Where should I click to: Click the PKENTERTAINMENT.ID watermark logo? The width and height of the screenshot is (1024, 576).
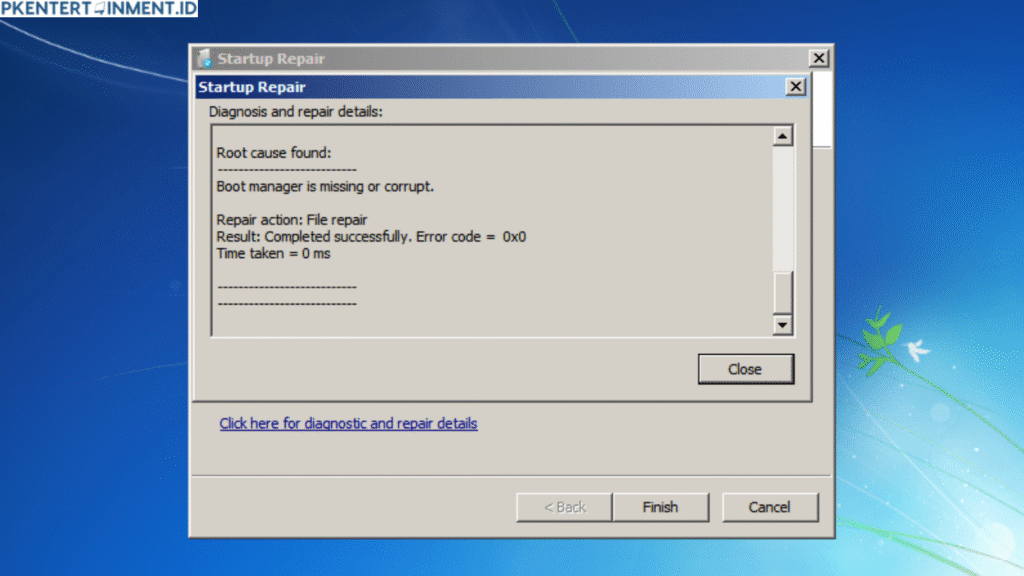pyautogui.click(x=98, y=9)
